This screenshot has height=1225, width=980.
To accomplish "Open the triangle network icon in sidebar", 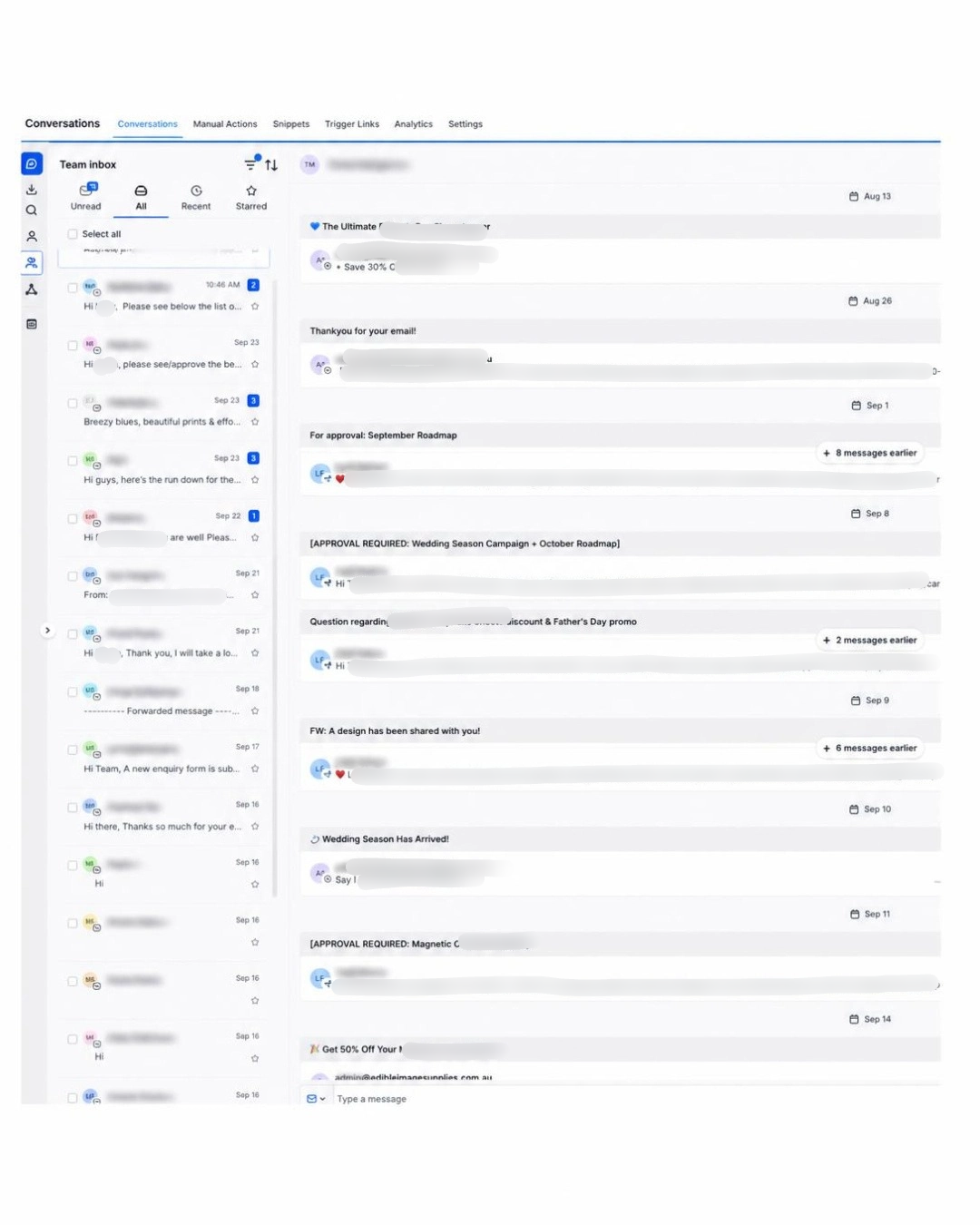I will (x=32, y=289).
